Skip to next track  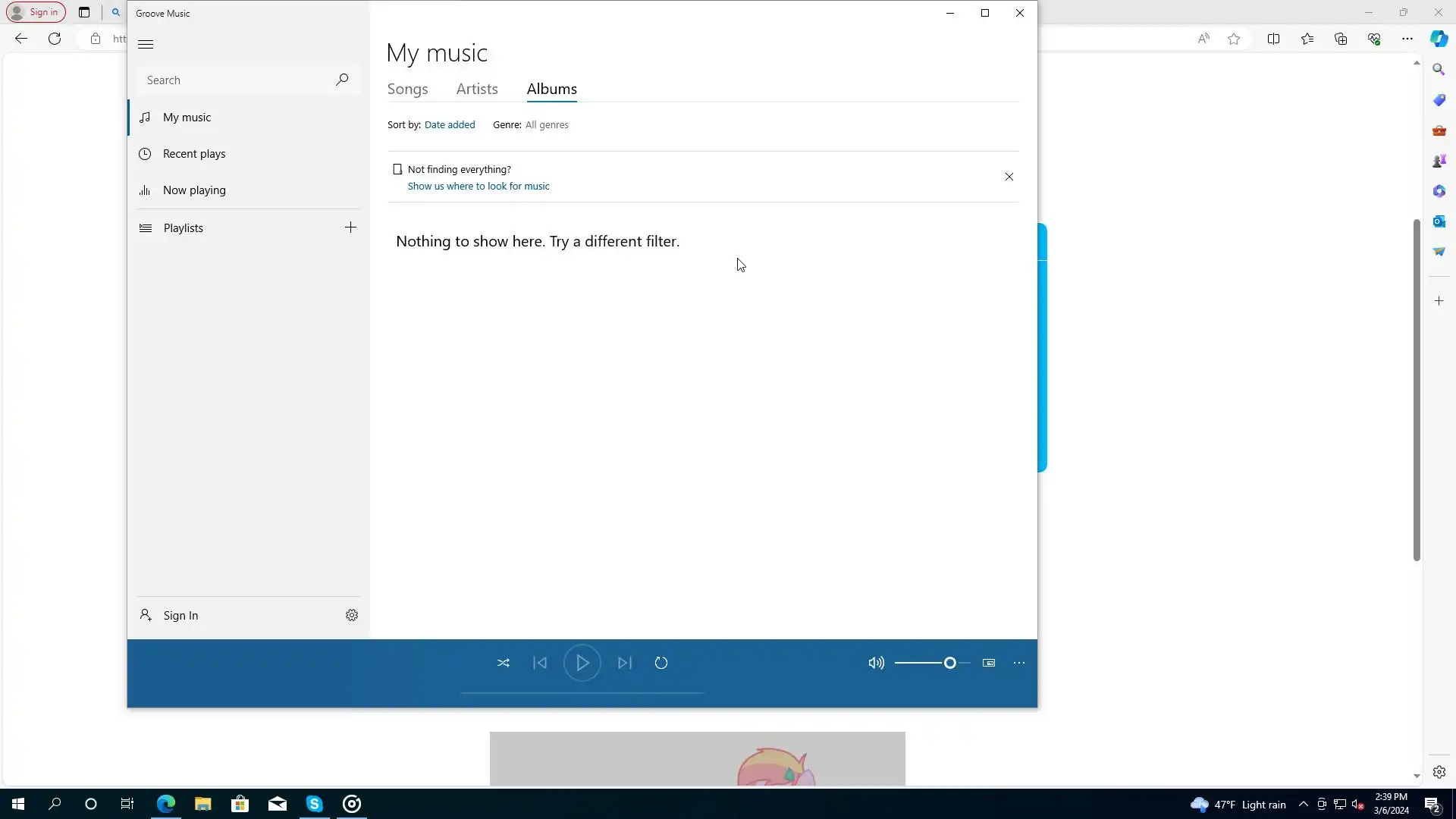[625, 663]
